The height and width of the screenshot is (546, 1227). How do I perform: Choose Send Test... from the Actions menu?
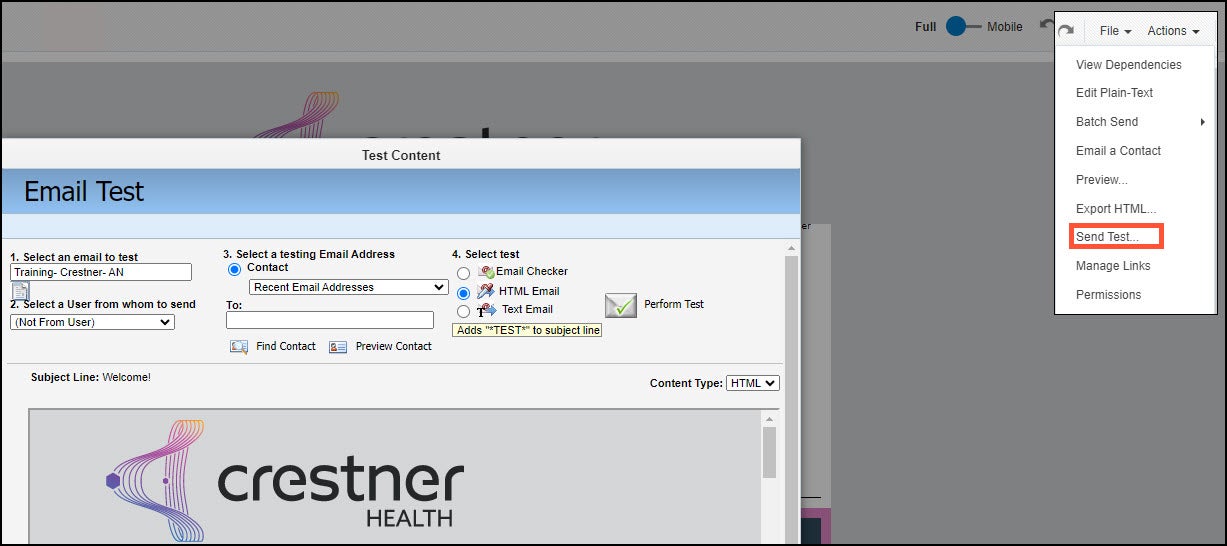tap(1107, 237)
